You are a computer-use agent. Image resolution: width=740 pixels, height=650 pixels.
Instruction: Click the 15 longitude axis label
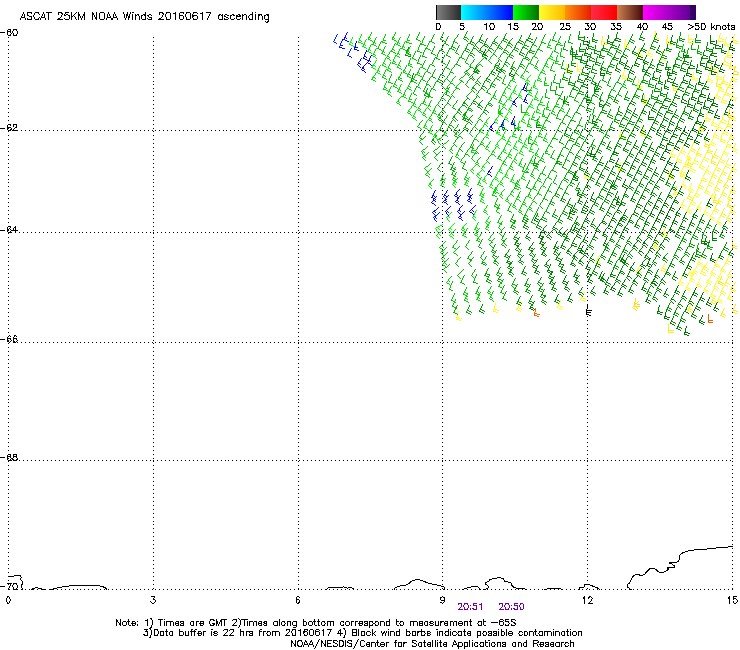[732, 600]
